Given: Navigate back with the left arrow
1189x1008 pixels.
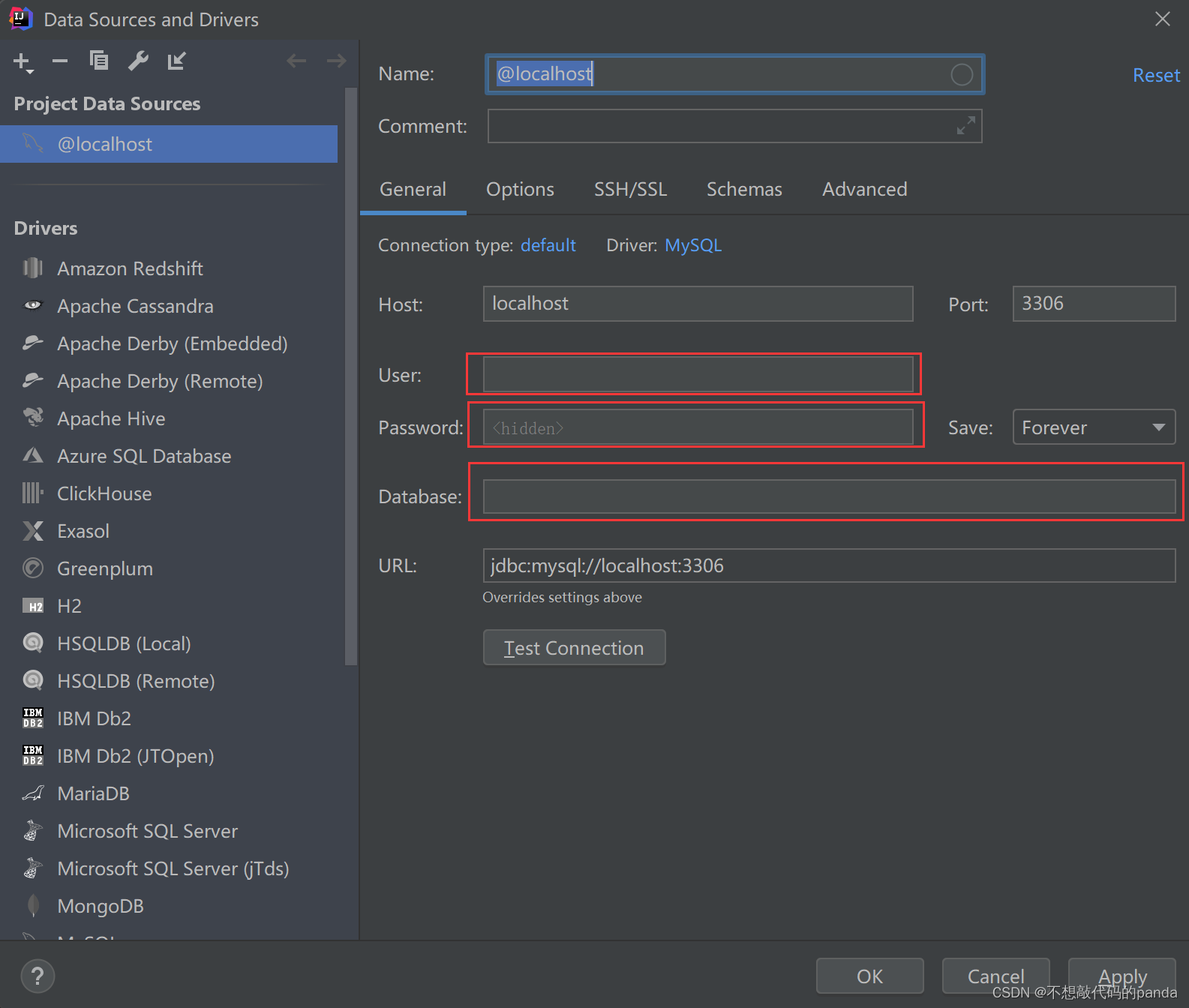Looking at the screenshot, I should point(297,61).
